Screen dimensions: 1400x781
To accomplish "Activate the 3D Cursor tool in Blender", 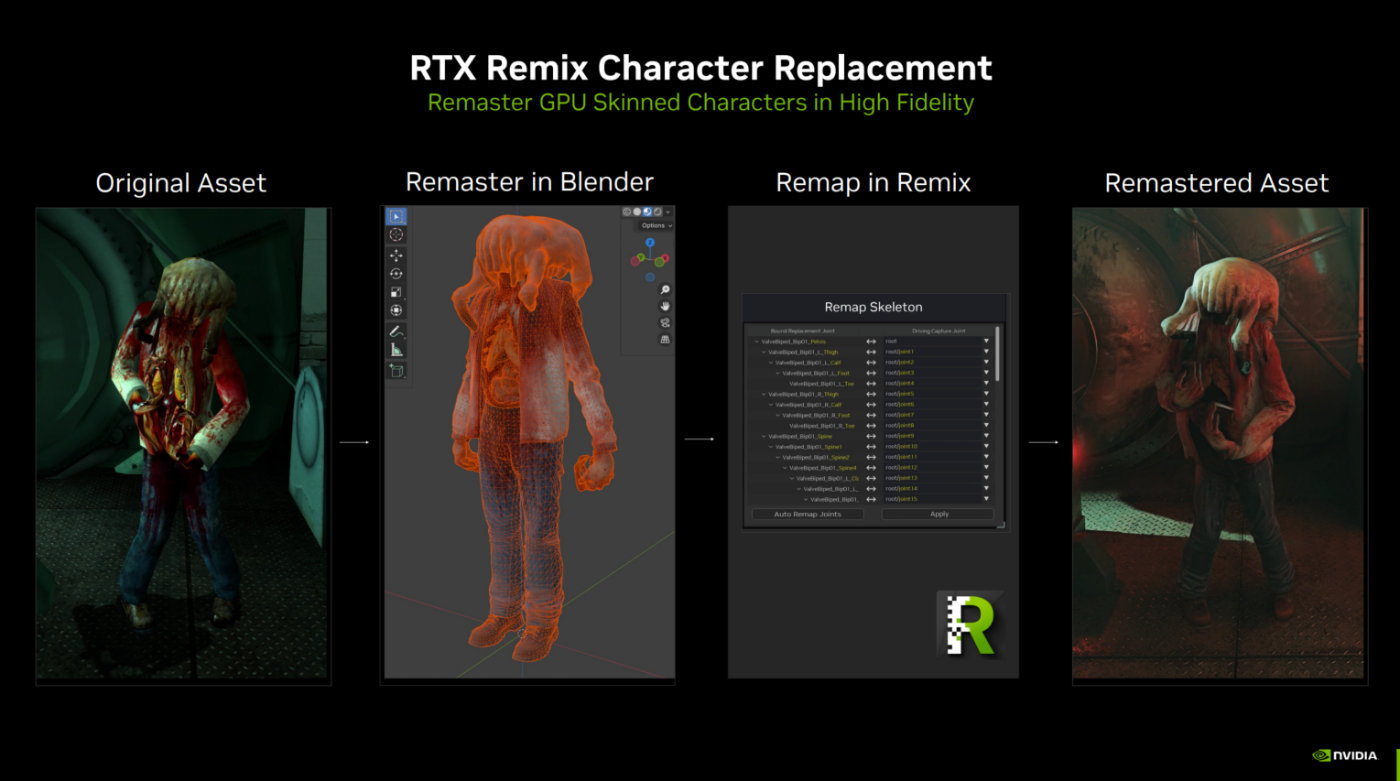I will [396, 235].
